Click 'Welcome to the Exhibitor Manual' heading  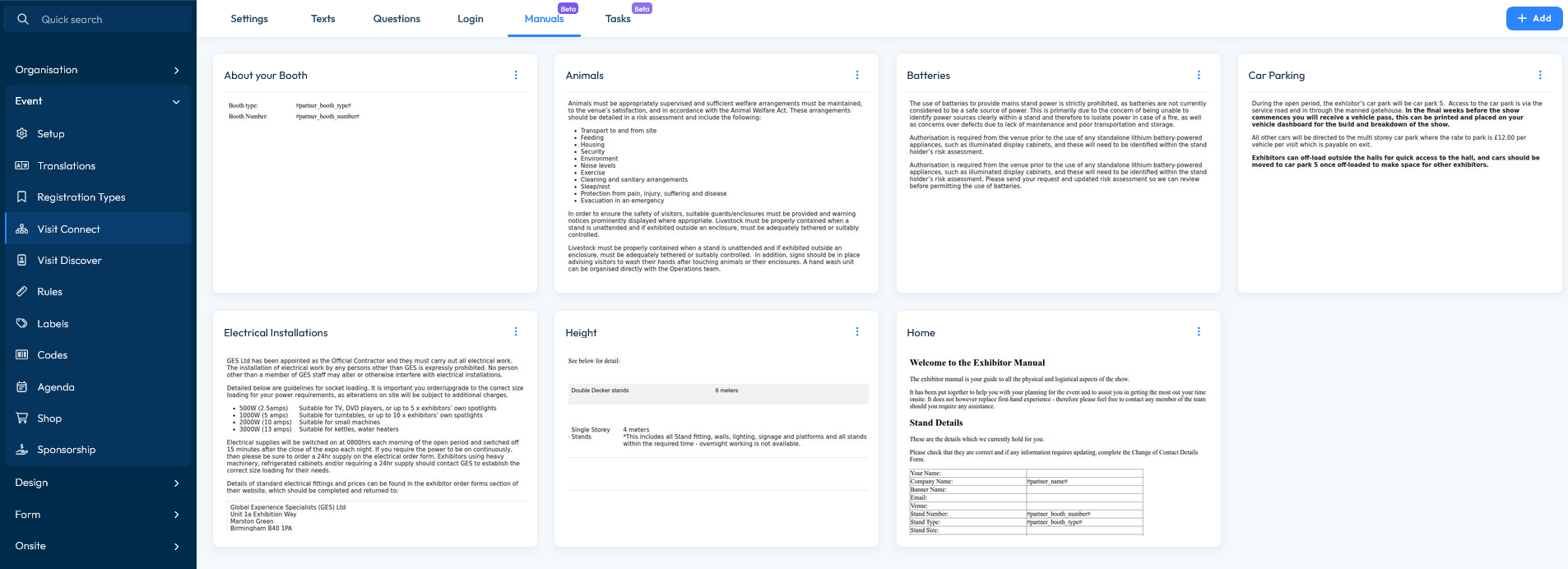977,363
